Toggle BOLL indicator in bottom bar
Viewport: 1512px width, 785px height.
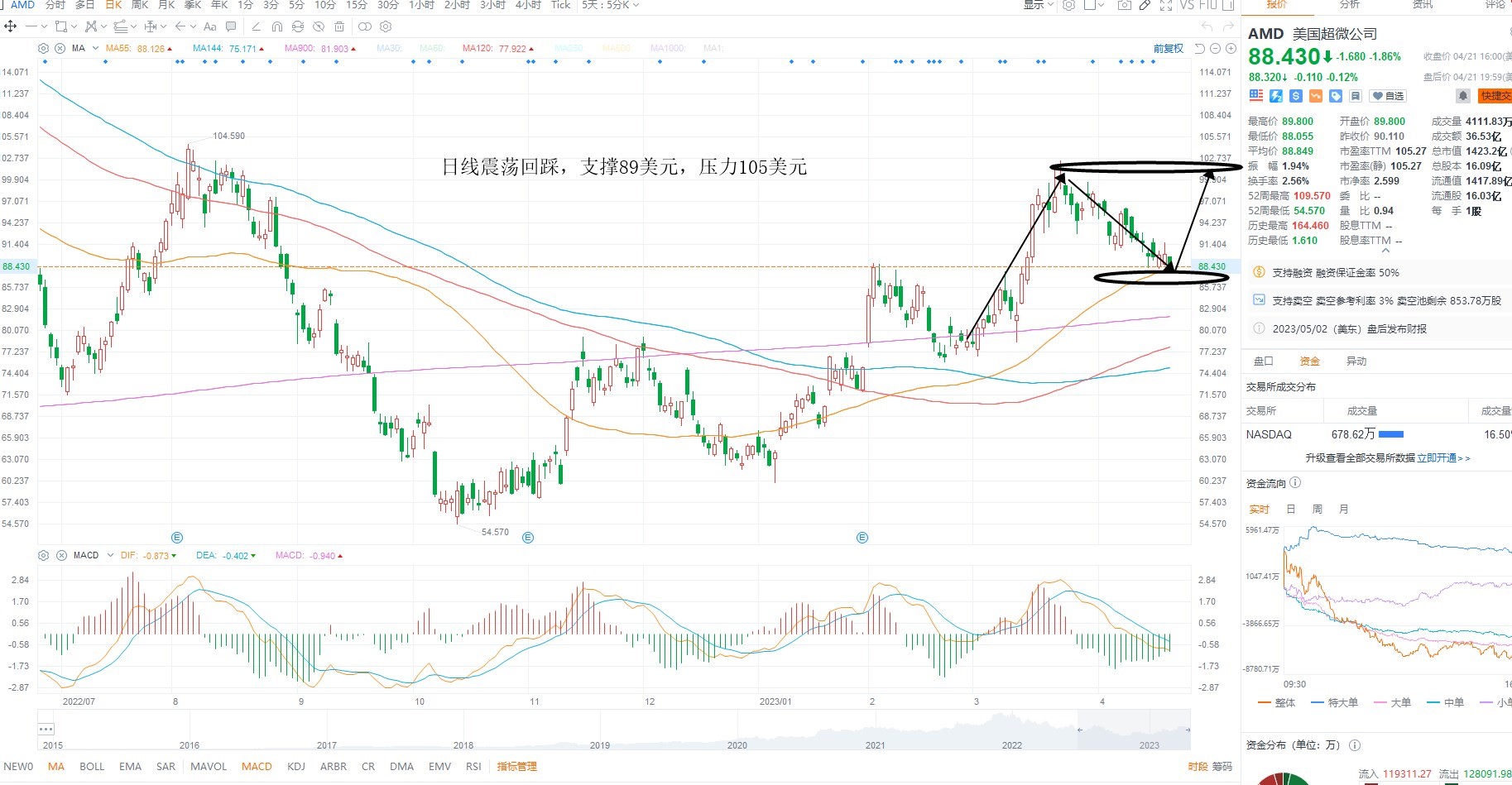[92, 767]
